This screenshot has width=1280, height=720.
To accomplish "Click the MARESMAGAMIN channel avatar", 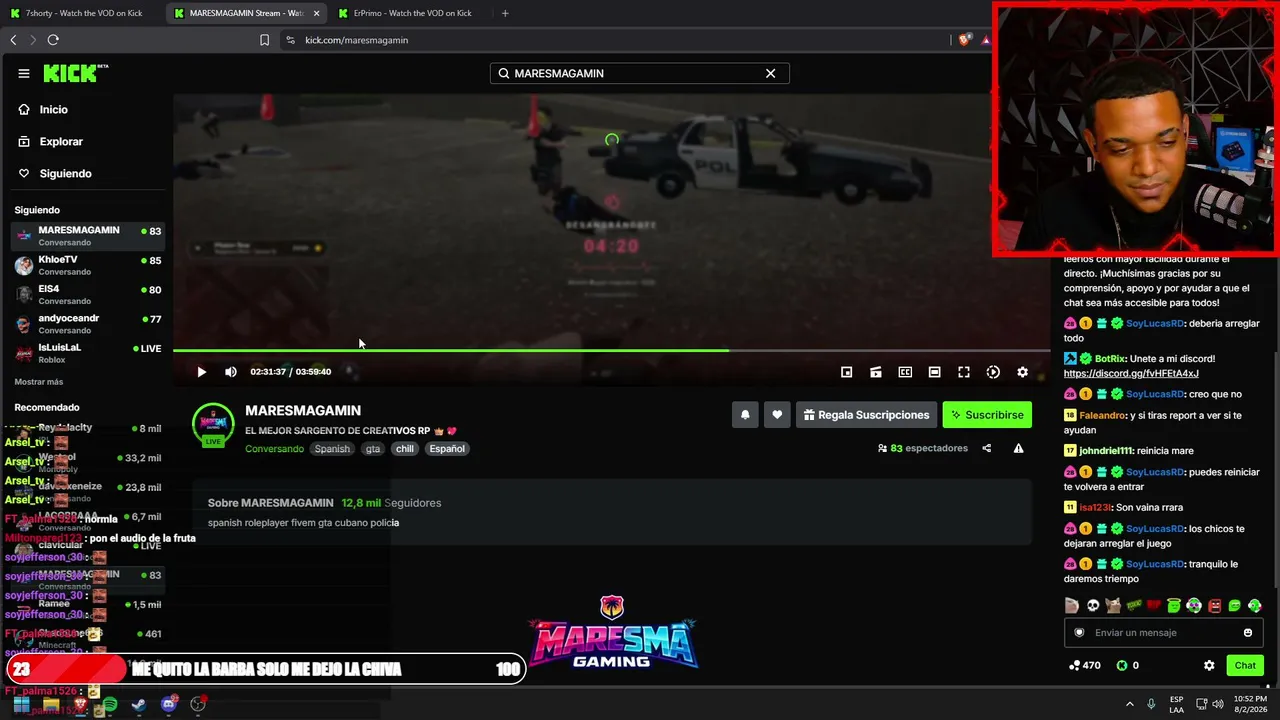I will pyautogui.click(x=213, y=424).
